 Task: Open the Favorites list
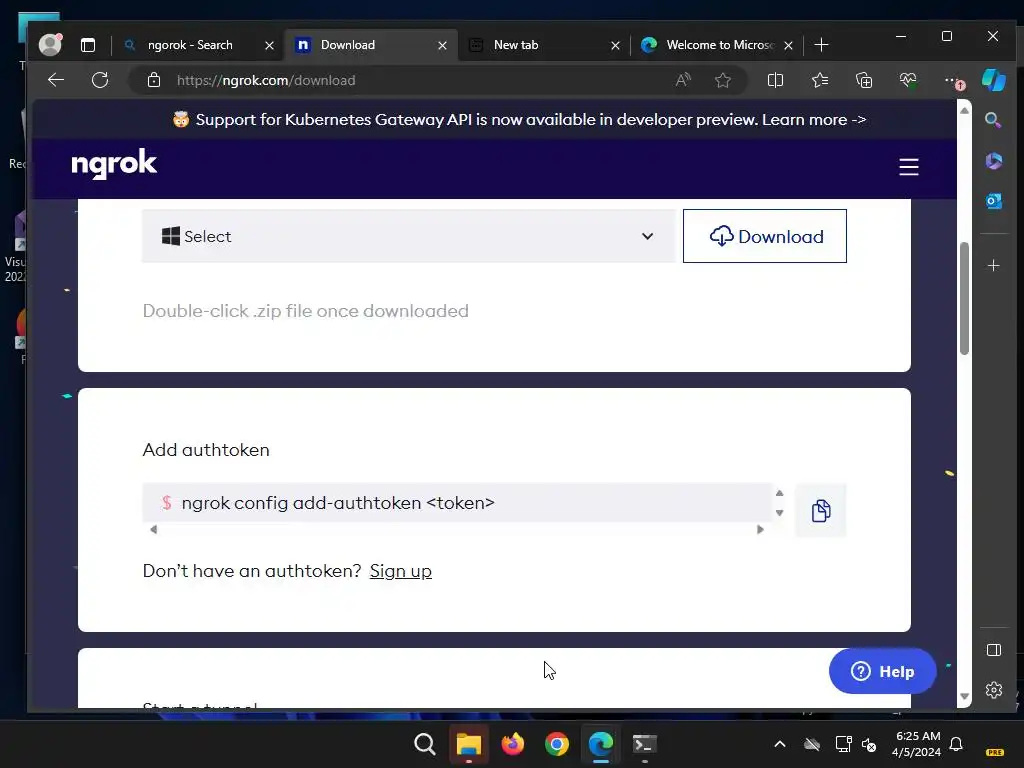[820, 80]
